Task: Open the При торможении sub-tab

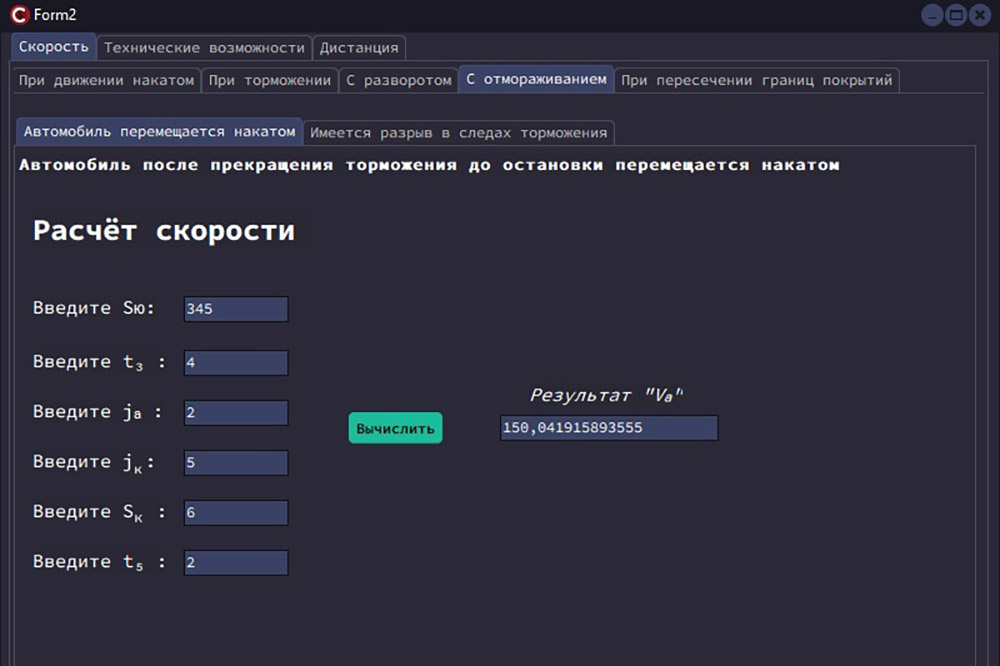Action: pyautogui.click(x=269, y=80)
